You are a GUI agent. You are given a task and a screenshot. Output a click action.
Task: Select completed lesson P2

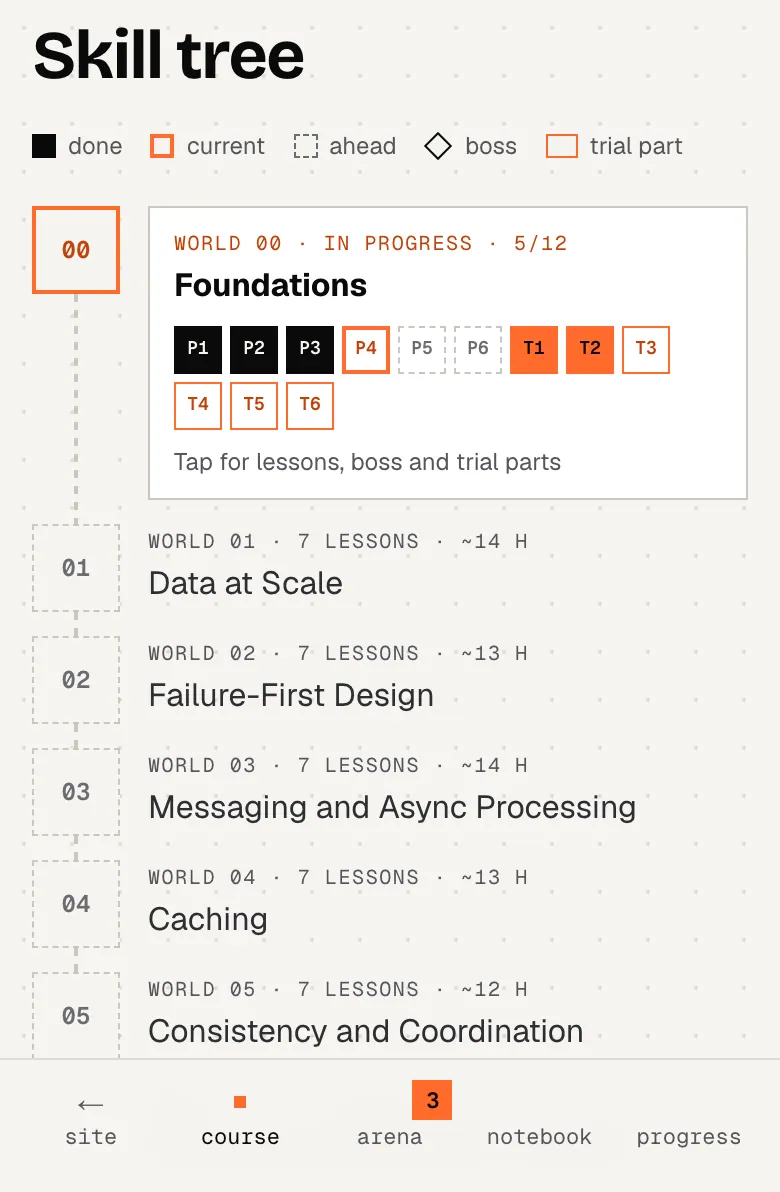coord(254,350)
